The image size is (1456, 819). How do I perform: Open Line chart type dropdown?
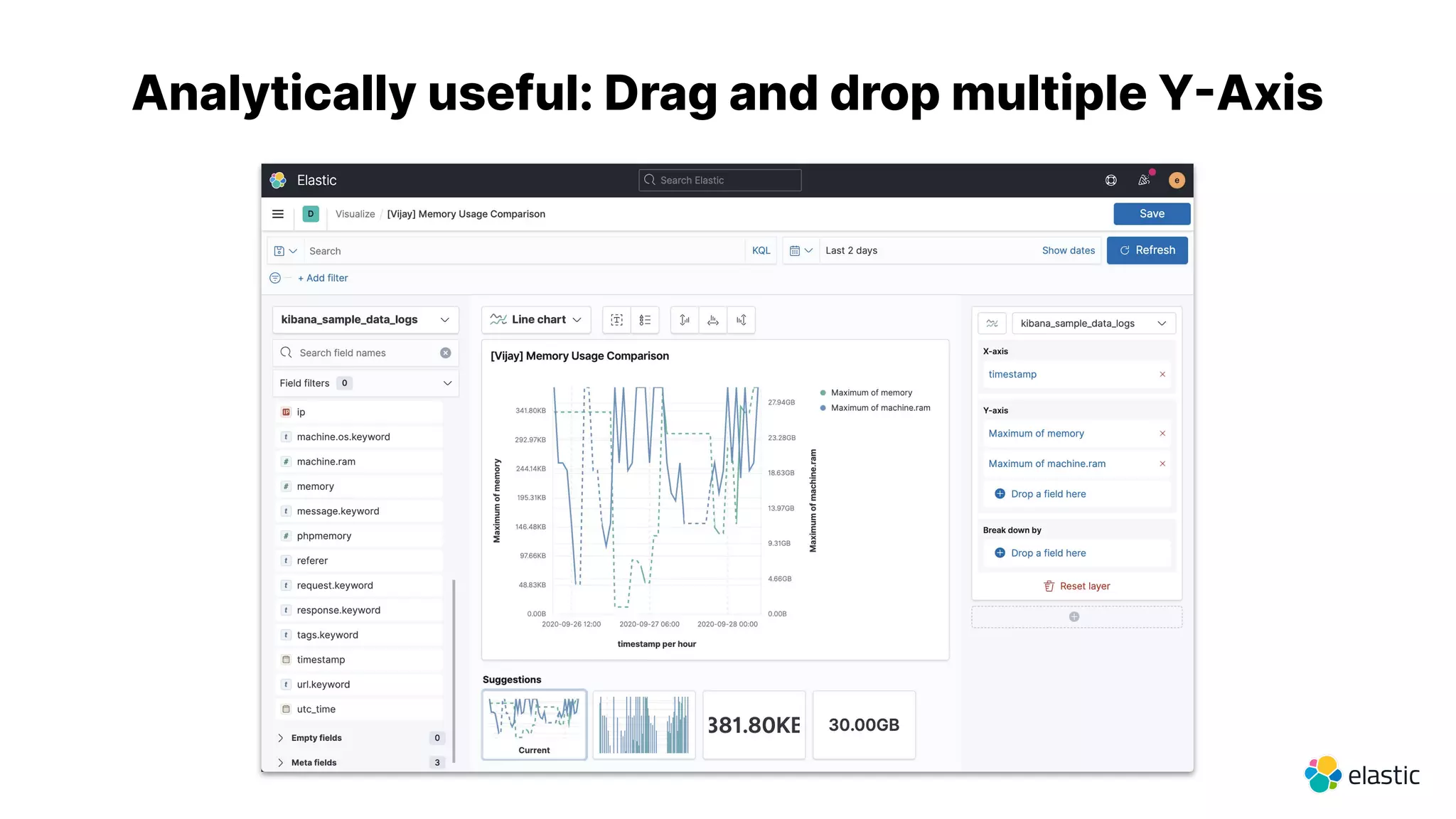536,320
